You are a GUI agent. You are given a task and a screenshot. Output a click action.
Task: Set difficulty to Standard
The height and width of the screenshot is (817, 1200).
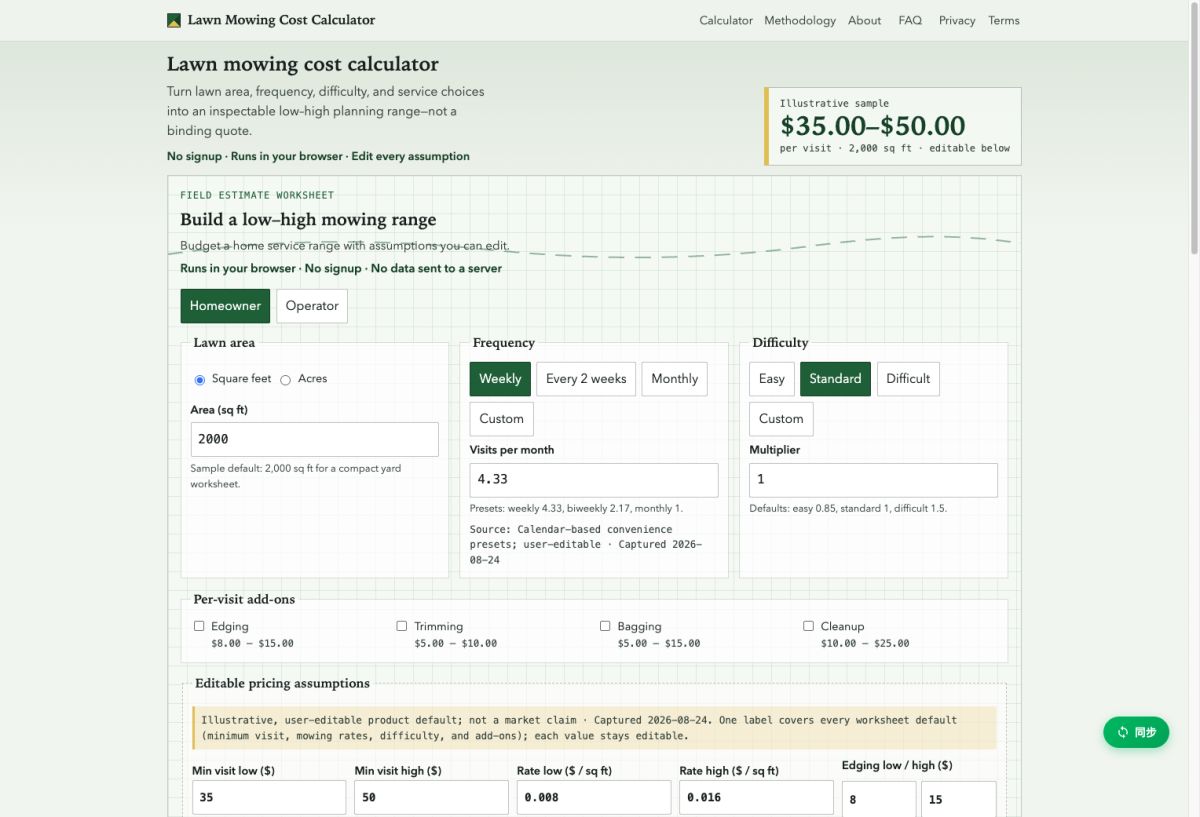click(x=835, y=379)
